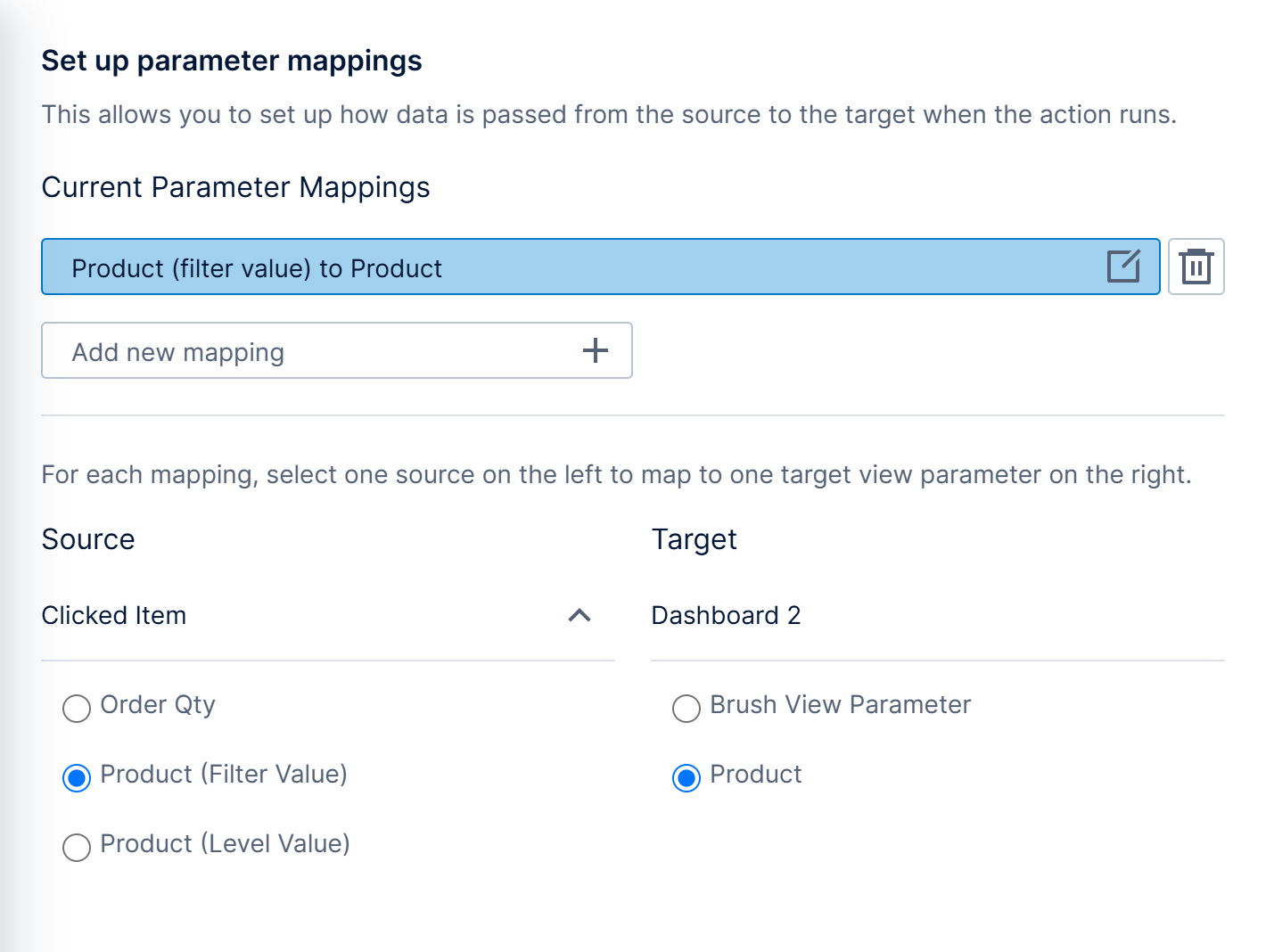Viewport: 1274px width, 952px height.
Task: Click the Brush View Parameter label
Action: 840,705
